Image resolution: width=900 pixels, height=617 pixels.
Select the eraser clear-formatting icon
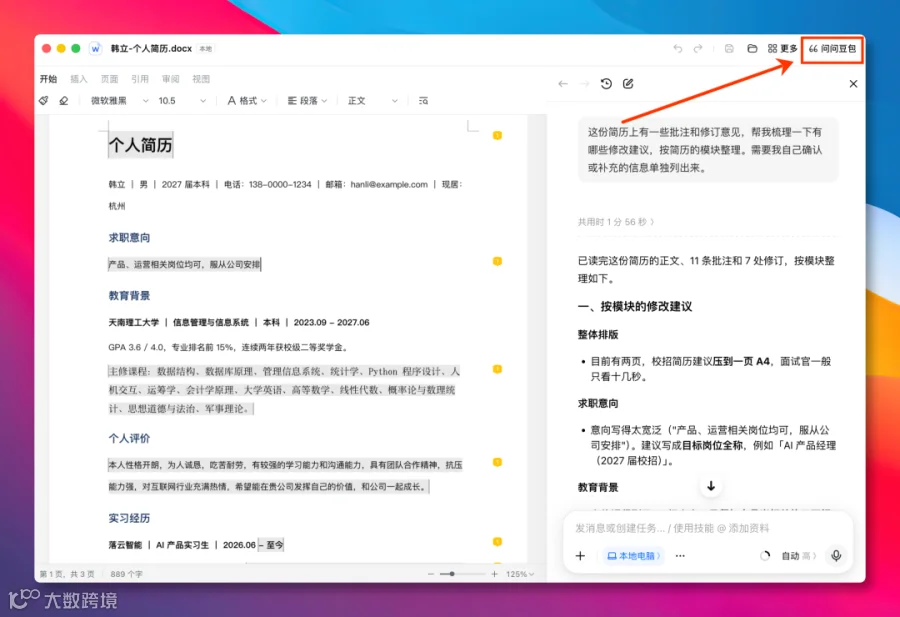point(64,100)
